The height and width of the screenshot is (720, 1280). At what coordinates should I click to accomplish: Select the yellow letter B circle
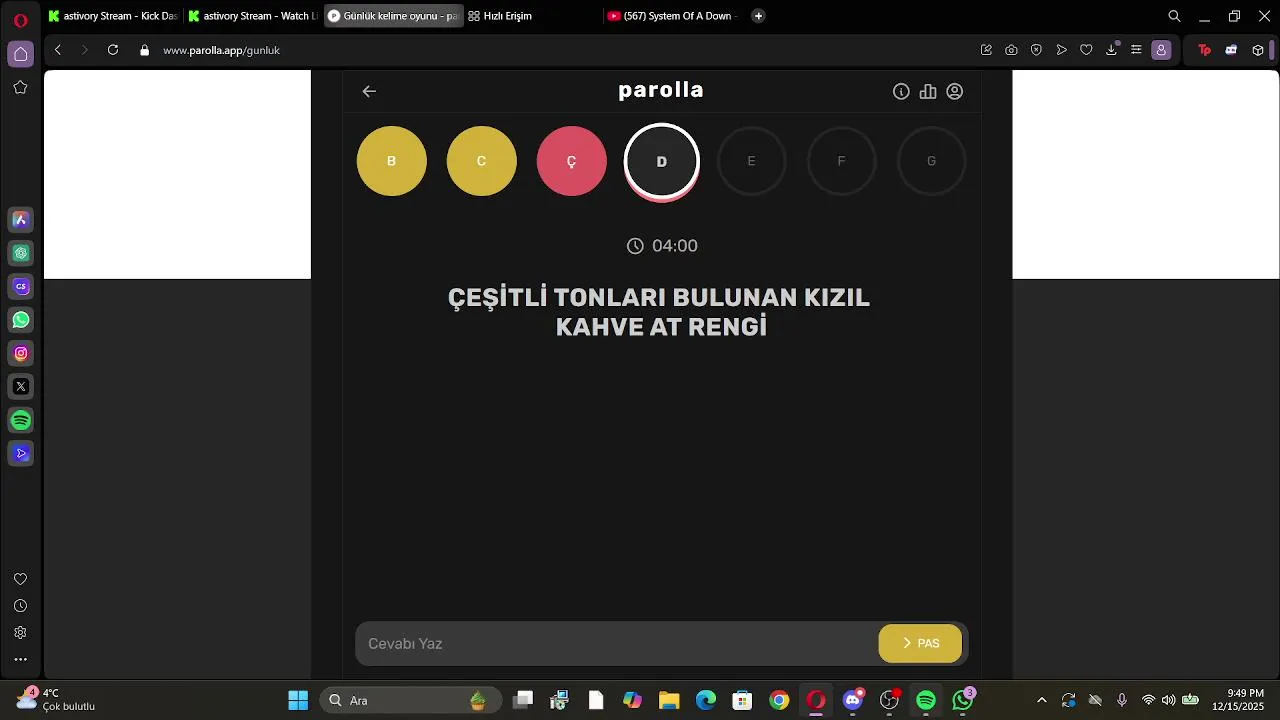(392, 161)
